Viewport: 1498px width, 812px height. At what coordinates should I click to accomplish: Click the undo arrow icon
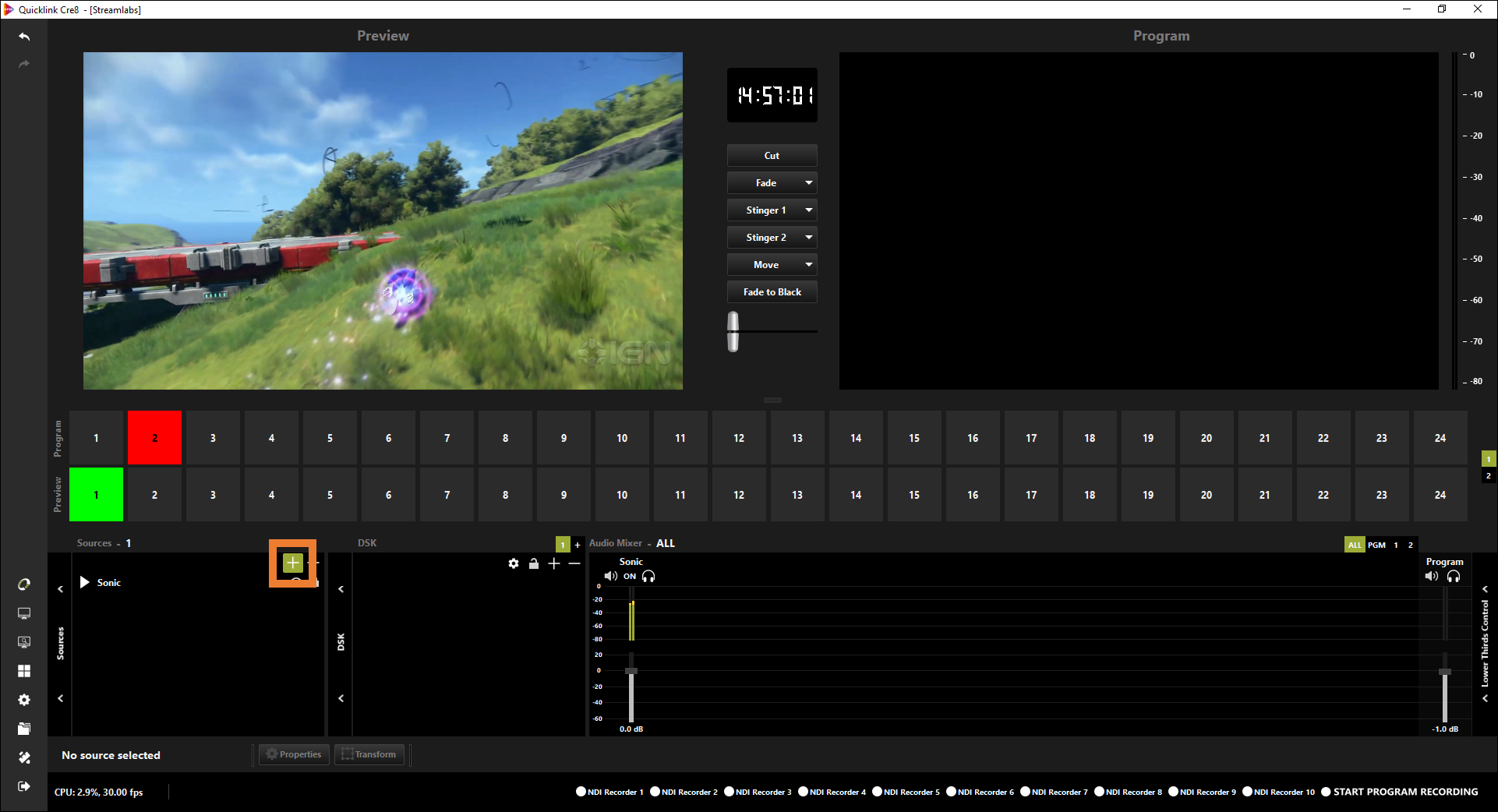click(x=24, y=37)
